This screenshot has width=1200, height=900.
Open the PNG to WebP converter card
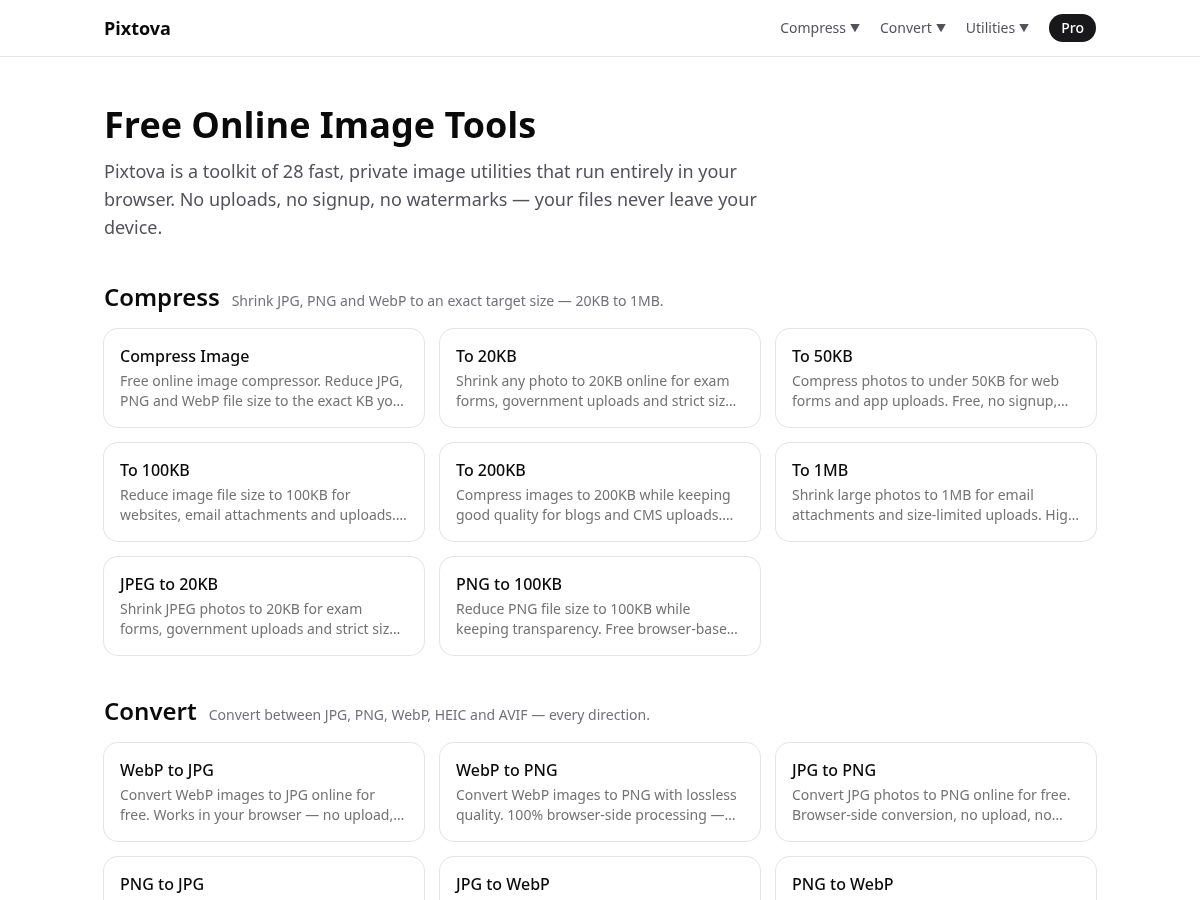[x=936, y=879]
